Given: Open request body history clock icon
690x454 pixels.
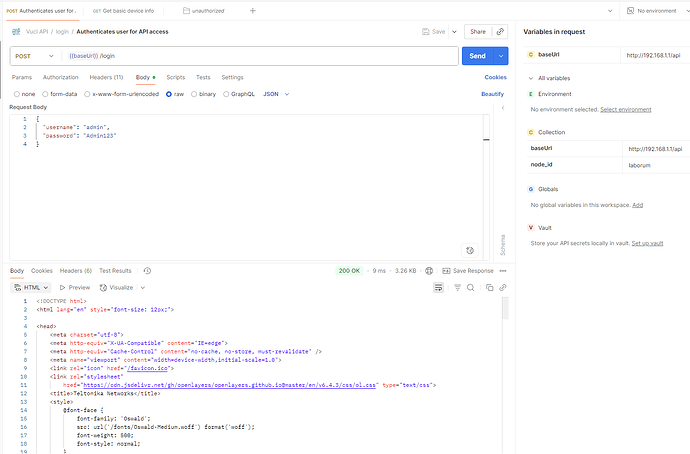Looking at the screenshot, I should (470, 250).
